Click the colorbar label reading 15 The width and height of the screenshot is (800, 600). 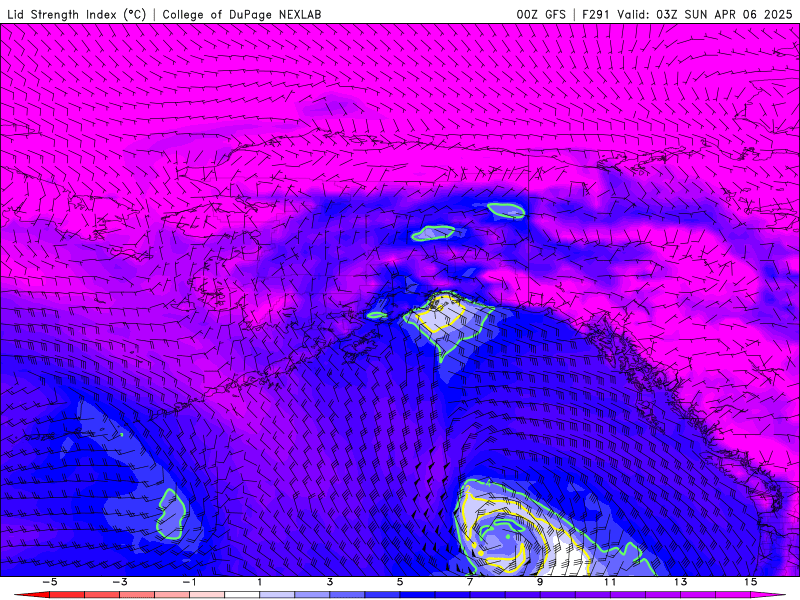click(751, 582)
